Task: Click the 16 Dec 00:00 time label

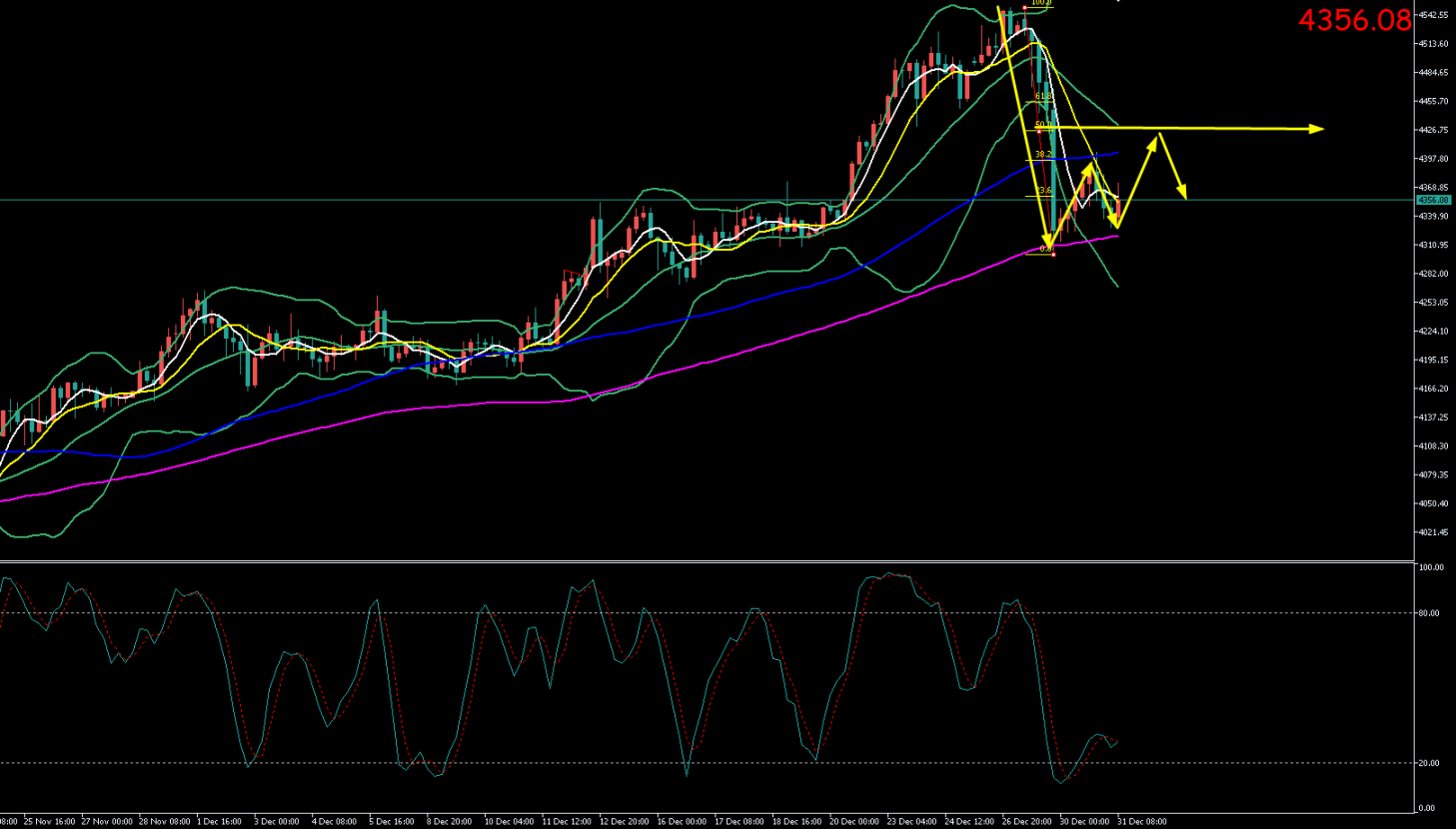Action: [682, 822]
